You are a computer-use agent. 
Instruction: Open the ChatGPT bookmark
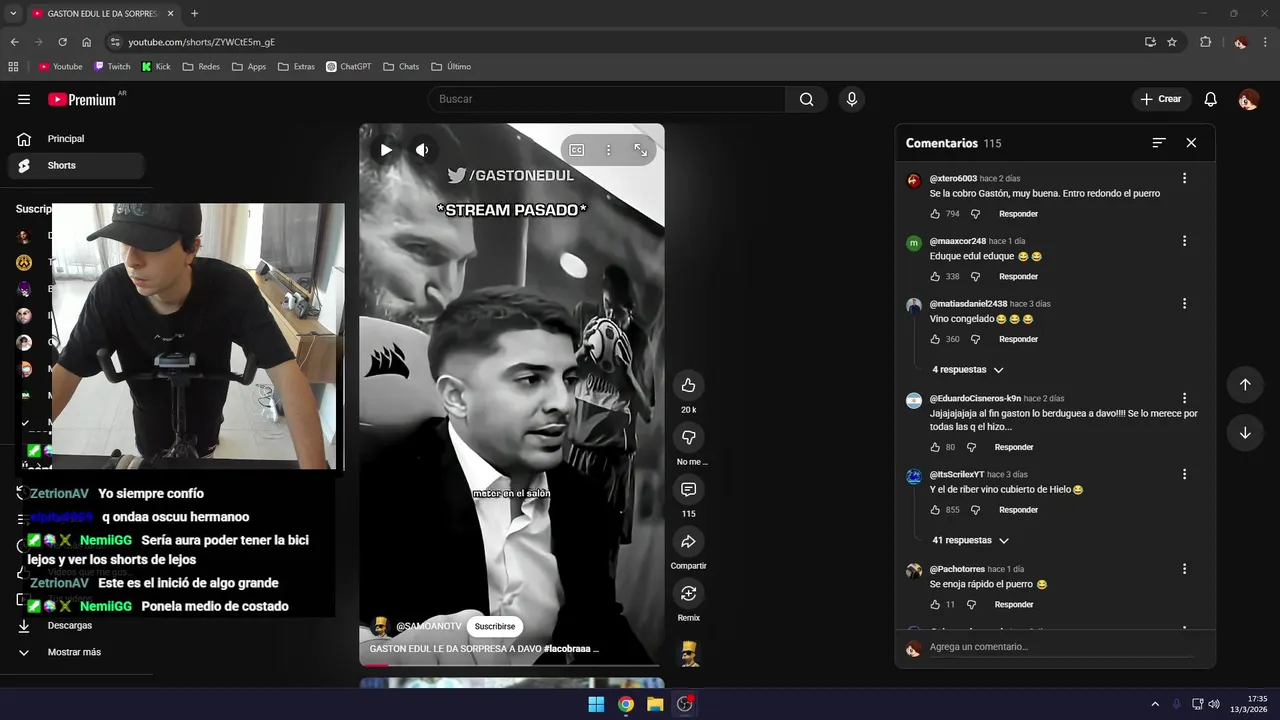point(348,67)
